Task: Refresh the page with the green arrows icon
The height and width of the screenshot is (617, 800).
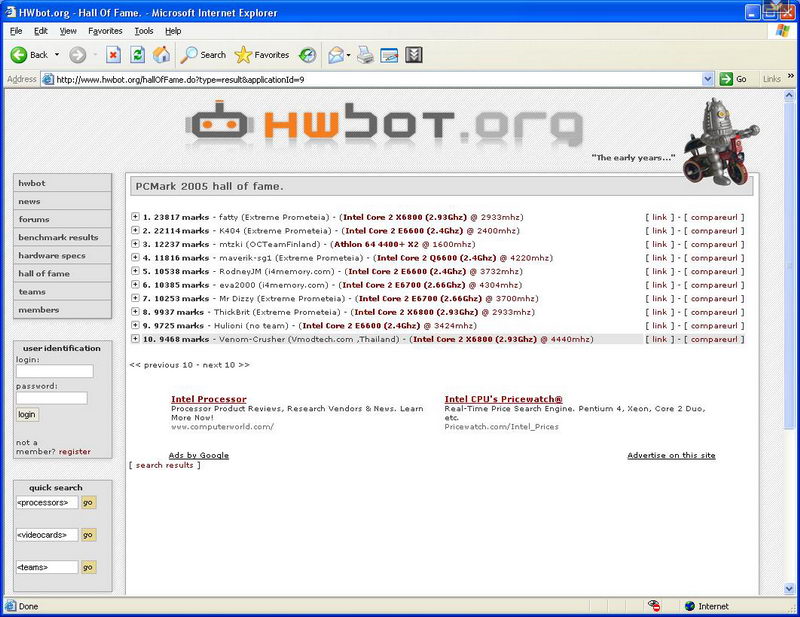Action: (137, 55)
